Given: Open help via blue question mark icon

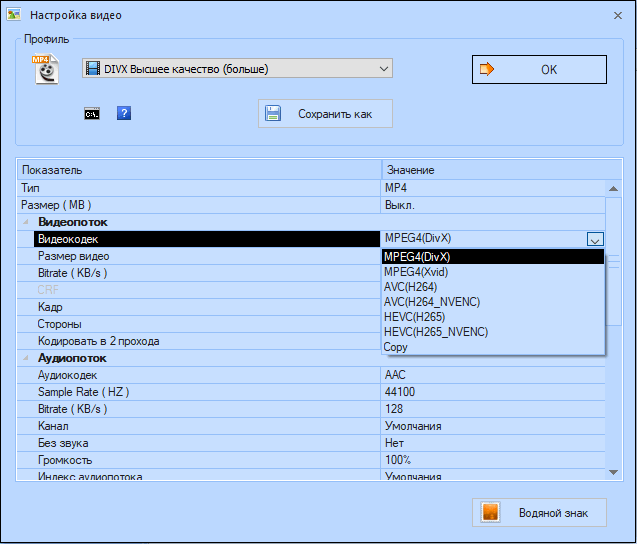Looking at the screenshot, I should (x=124, y=113).
